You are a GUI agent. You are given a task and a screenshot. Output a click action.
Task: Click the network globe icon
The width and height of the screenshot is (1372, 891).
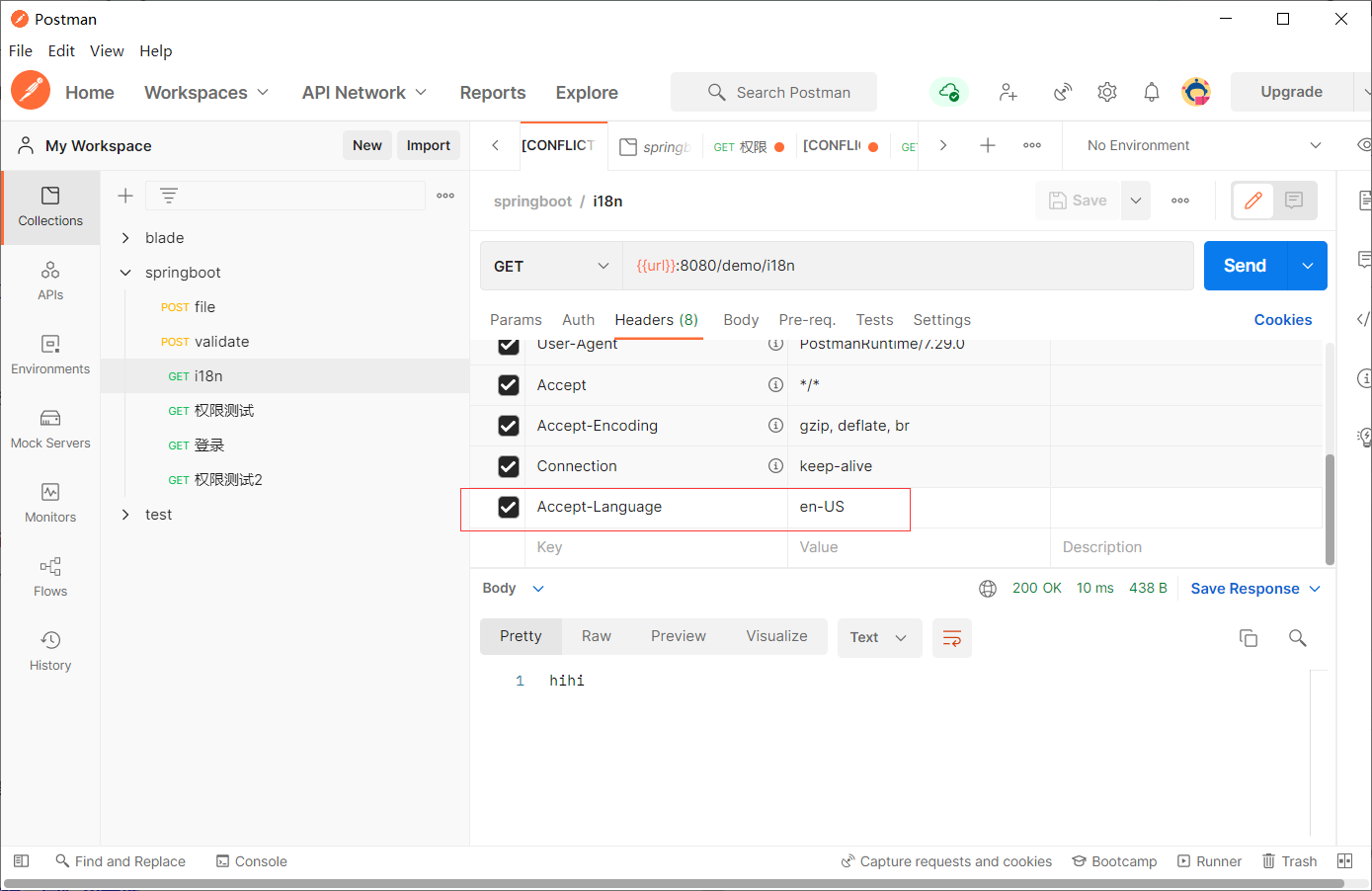(x=988, y=589)
